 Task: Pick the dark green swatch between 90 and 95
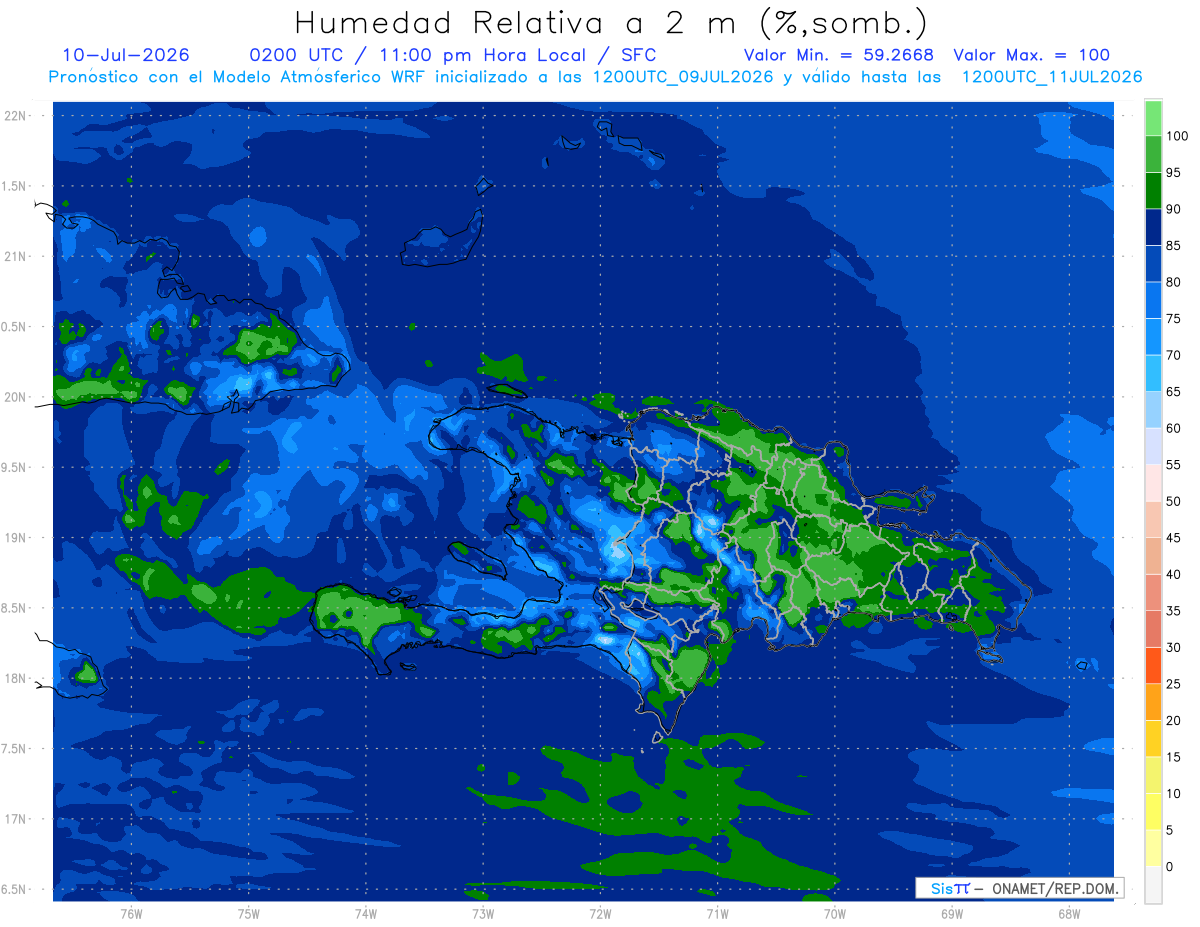[1153, 191]
